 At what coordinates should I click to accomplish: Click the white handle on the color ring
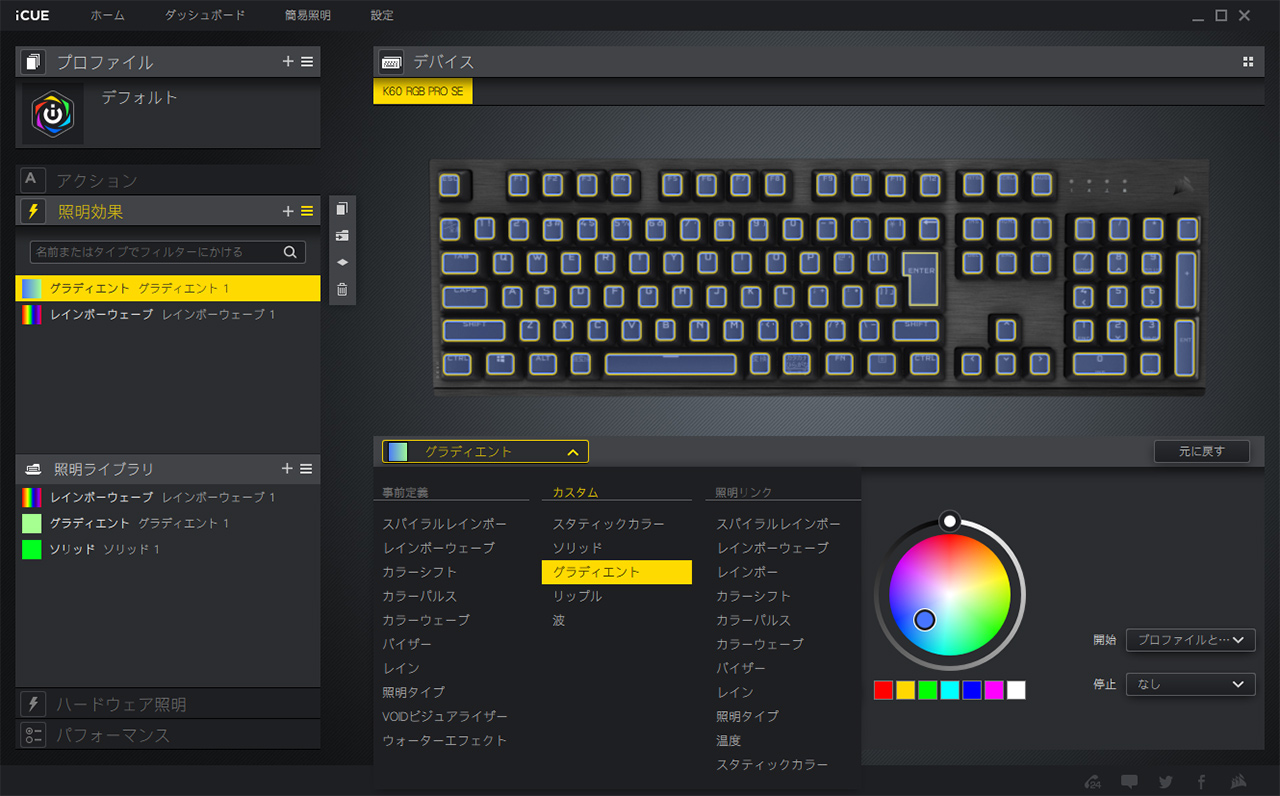click(x=950, y=521)
